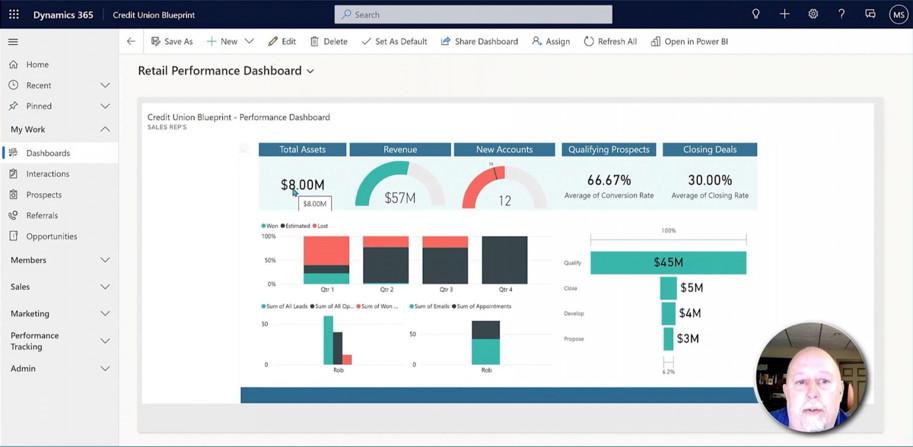Screen dimensions: 913x447
Task: Click Share Dashboard
Action: tap(479, 41)
